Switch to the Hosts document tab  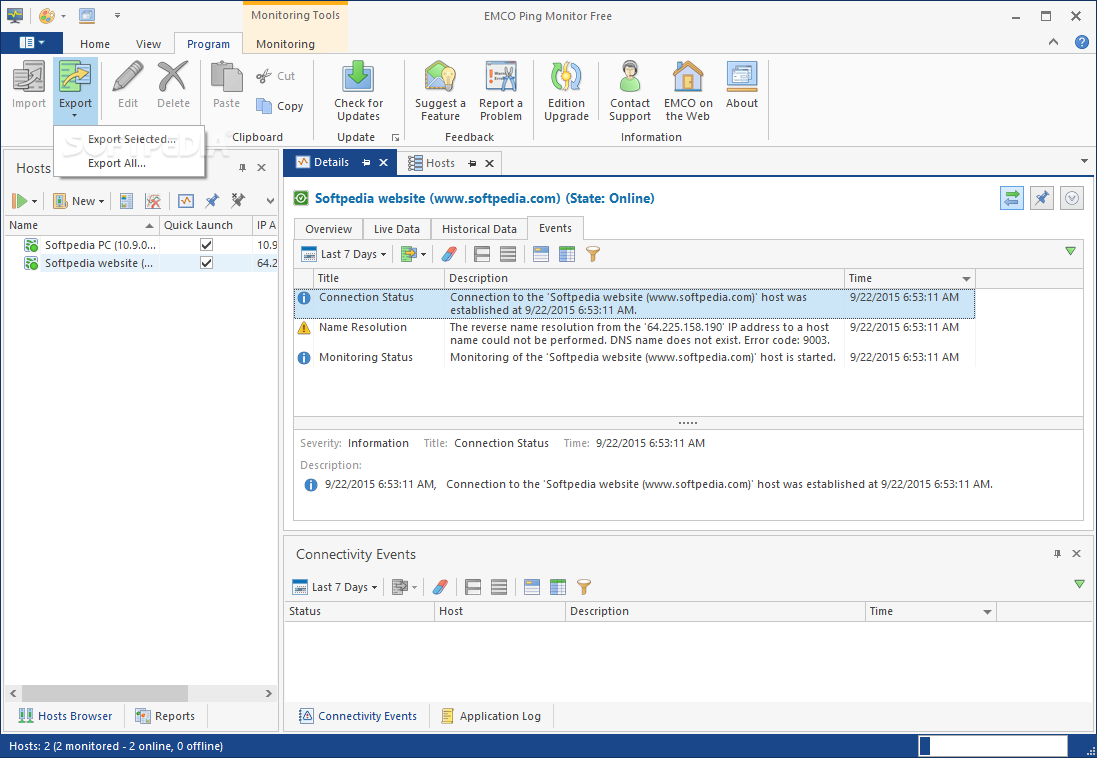[439, 163]
